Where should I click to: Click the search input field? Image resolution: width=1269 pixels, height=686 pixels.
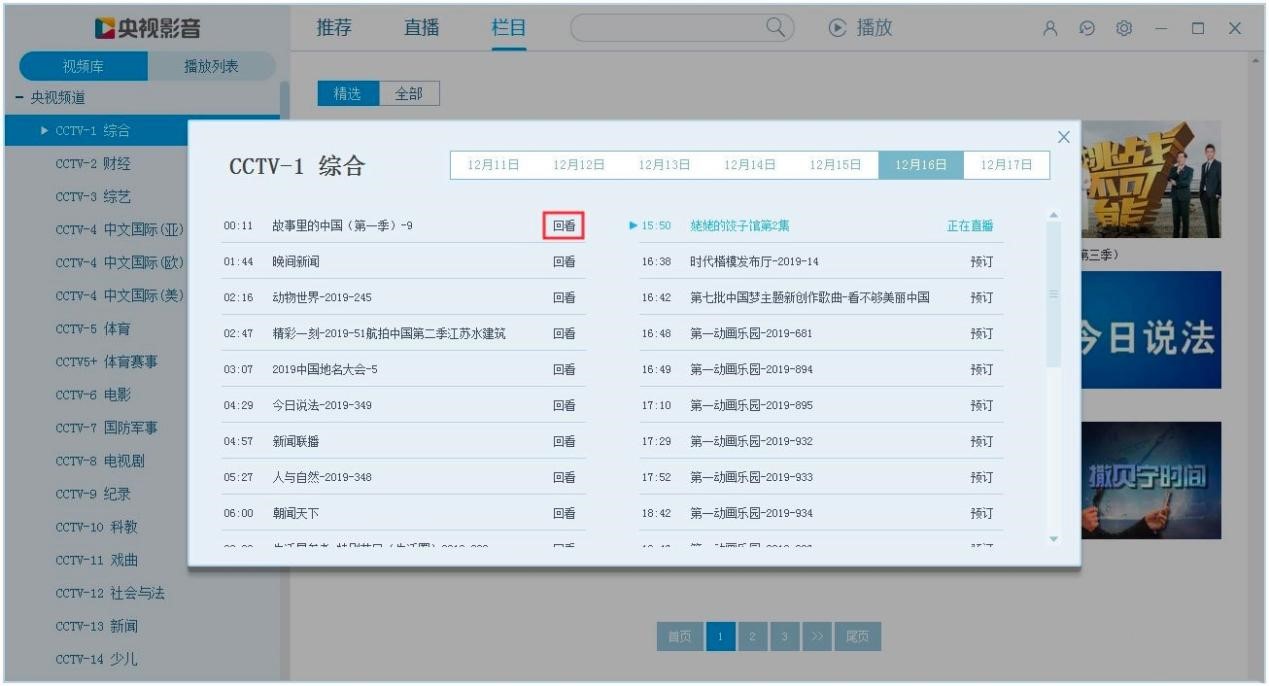pos(665,28)
